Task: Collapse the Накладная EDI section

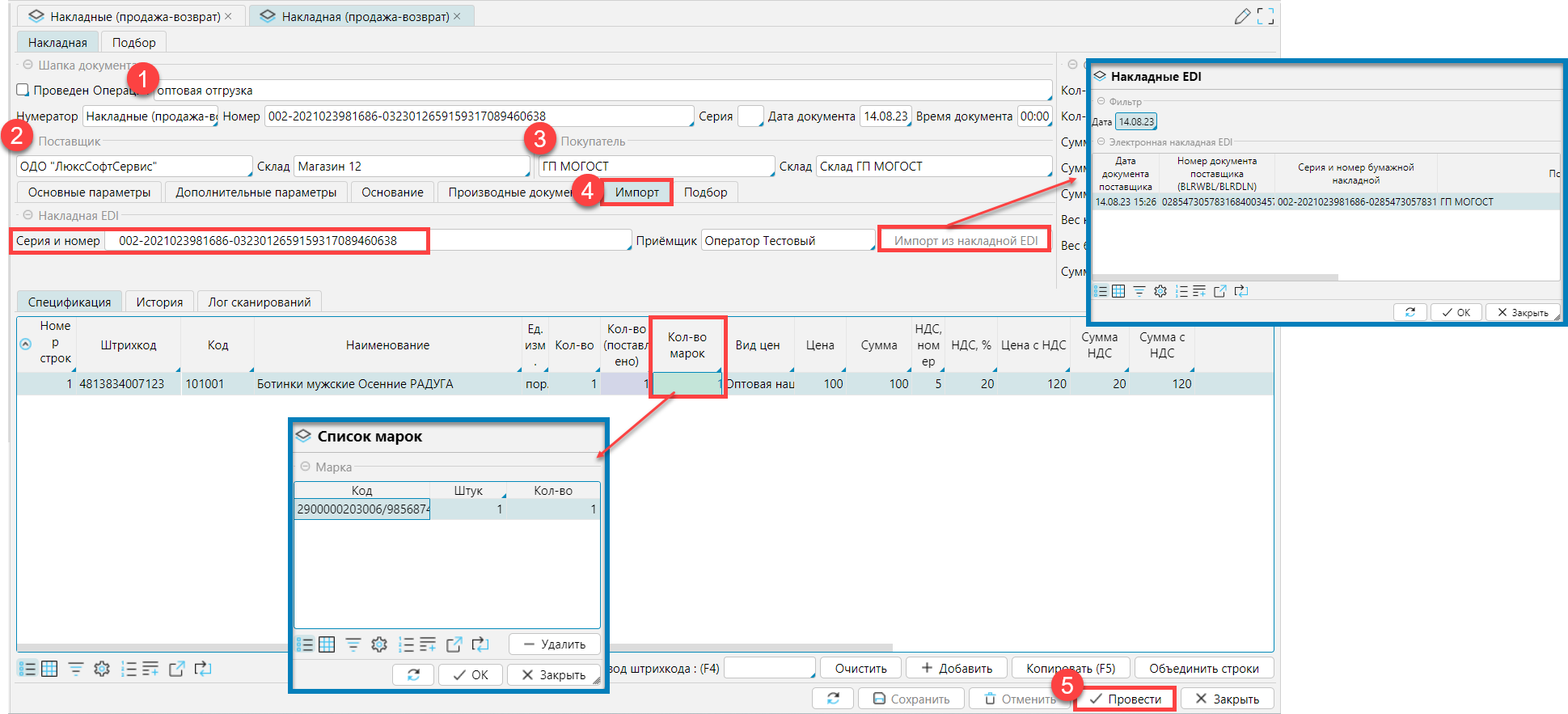Action: click(27, 215)
